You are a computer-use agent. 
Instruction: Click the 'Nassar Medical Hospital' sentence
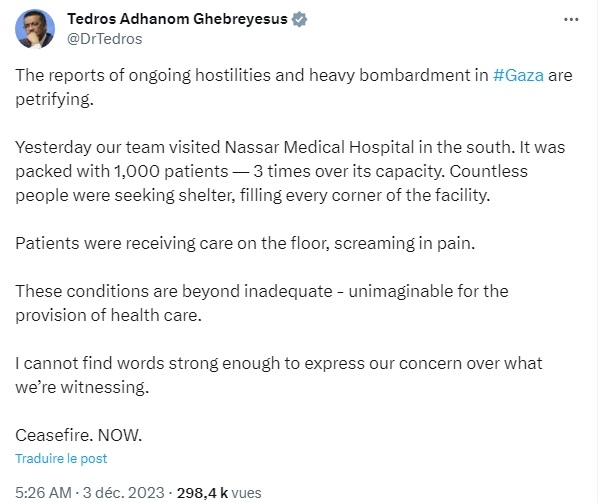[x=290, y=147]
